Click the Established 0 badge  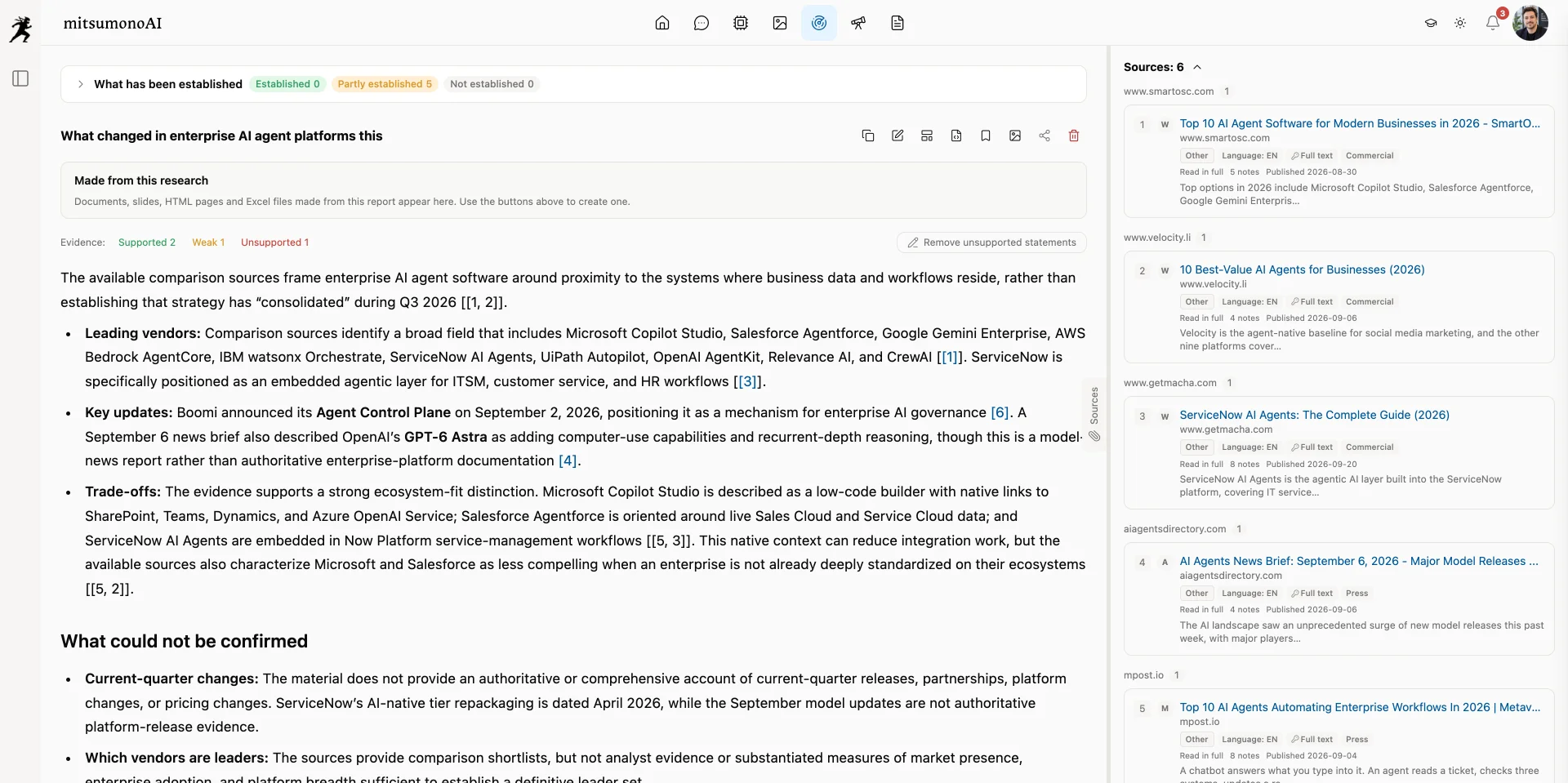[x=287, y=84]
